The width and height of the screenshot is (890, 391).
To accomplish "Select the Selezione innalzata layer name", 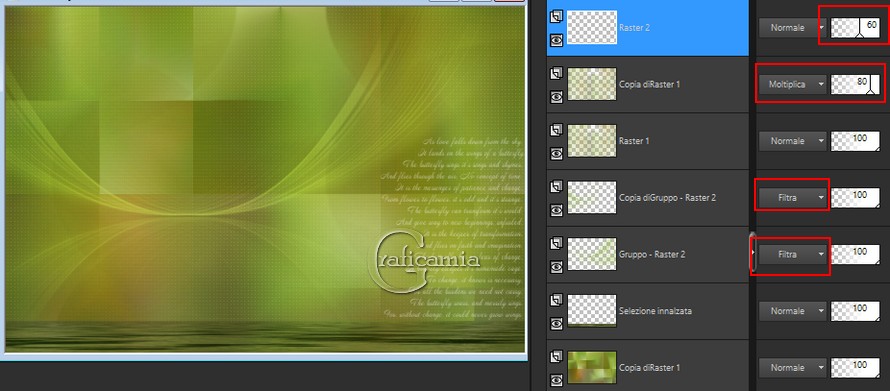I will click(x=655, y=311).
